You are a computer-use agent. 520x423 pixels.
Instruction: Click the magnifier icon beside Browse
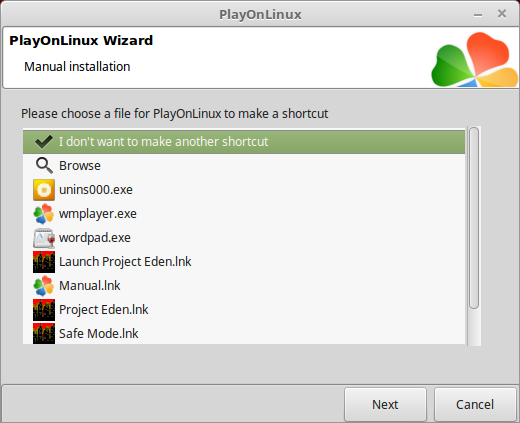[44, 166]
